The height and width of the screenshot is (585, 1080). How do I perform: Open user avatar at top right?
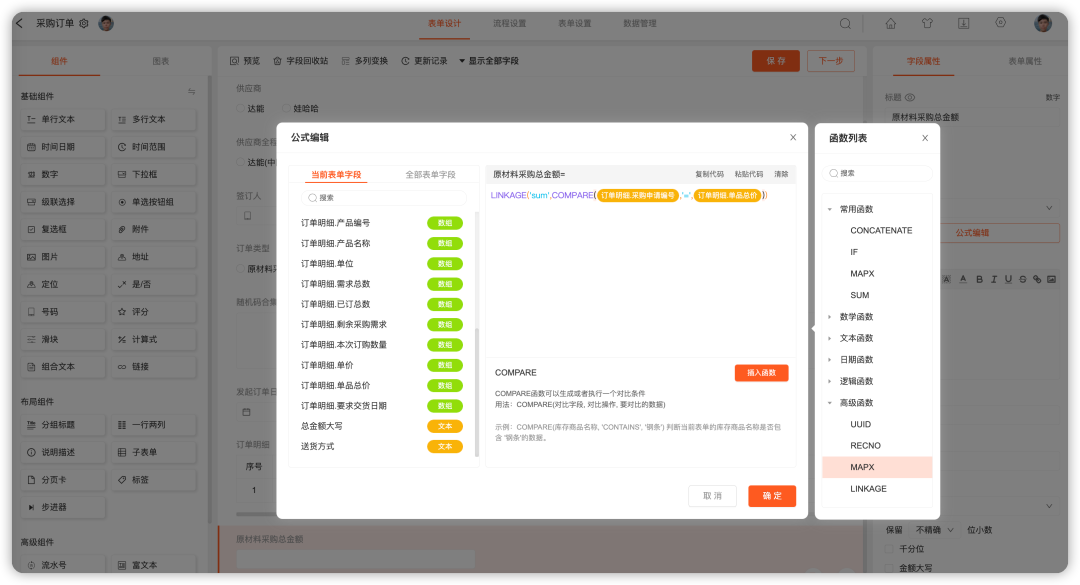click(1043, 23)
